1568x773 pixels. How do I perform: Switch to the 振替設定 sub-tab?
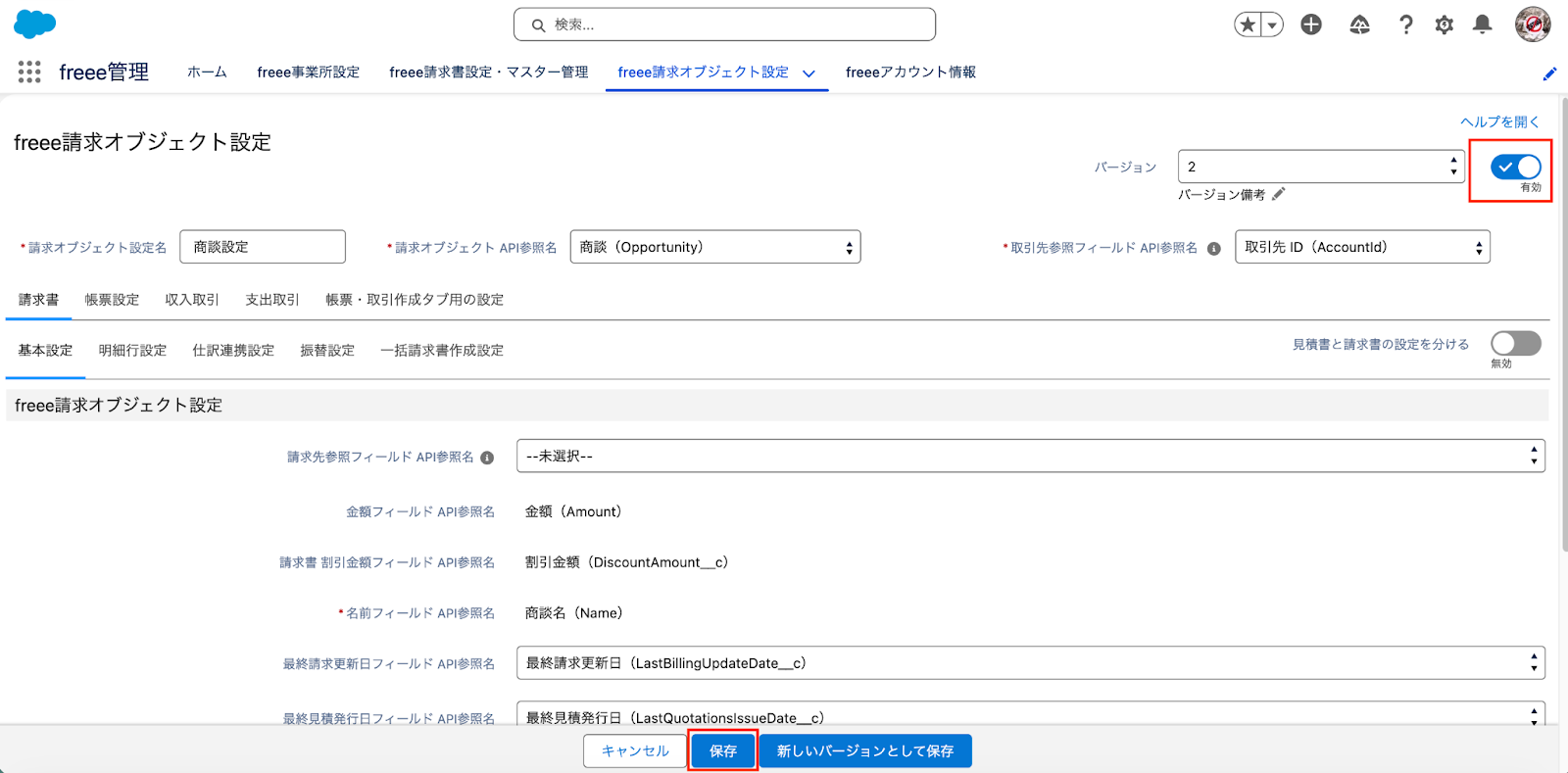pyautogui.click(x=327, y=351)
